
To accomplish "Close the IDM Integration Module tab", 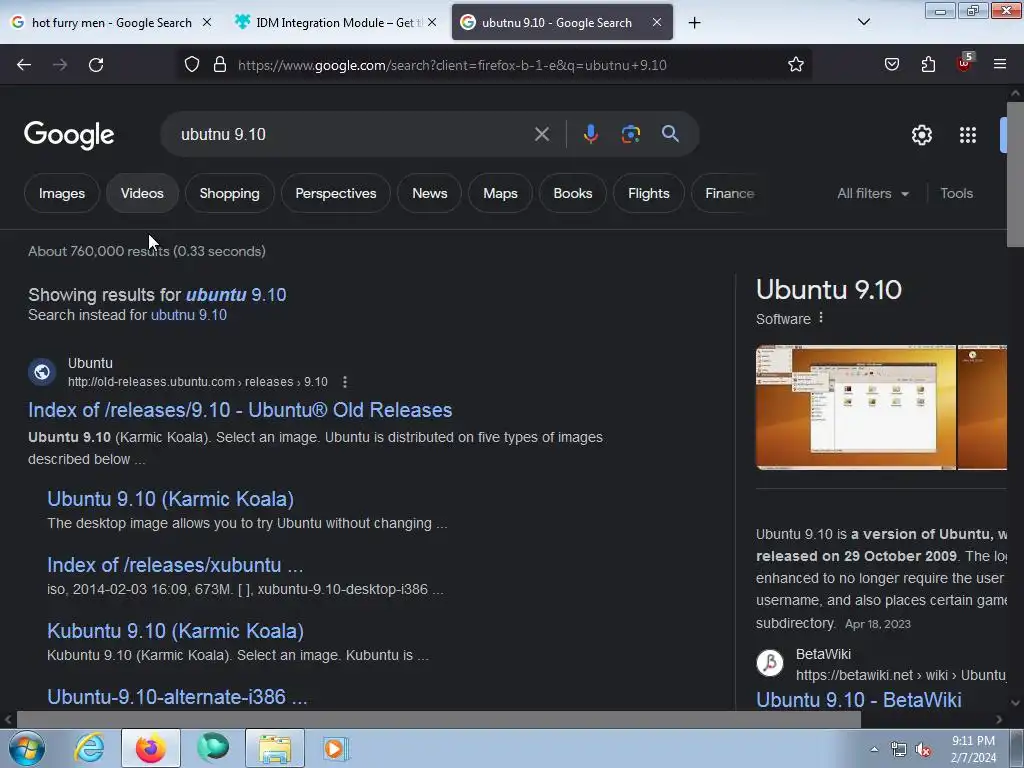I will click(432, 22).
